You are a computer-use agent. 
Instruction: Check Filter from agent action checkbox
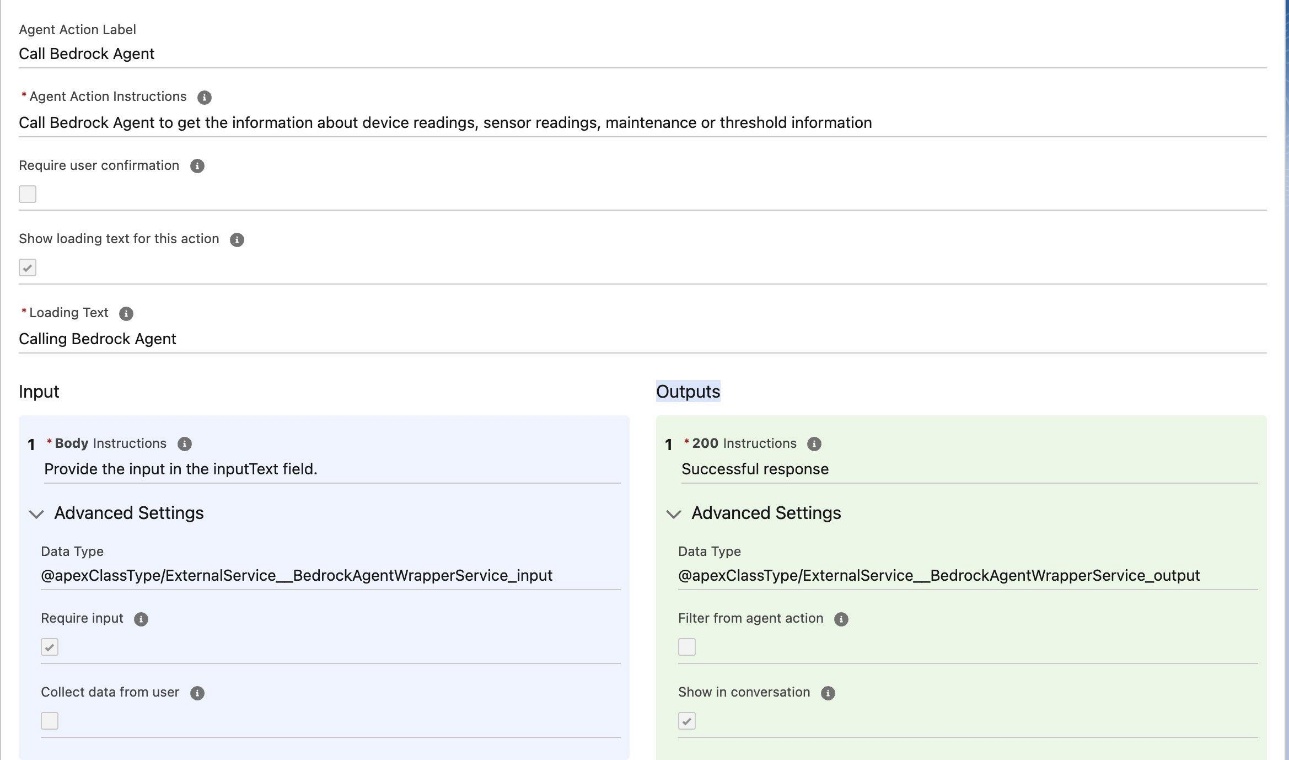(687, 647)
